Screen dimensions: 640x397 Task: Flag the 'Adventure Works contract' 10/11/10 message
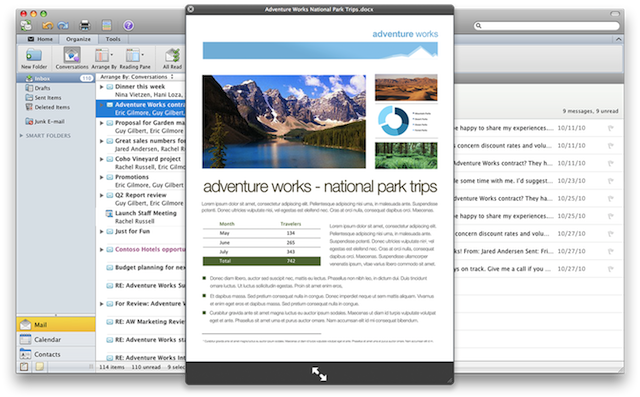point(611,163)
